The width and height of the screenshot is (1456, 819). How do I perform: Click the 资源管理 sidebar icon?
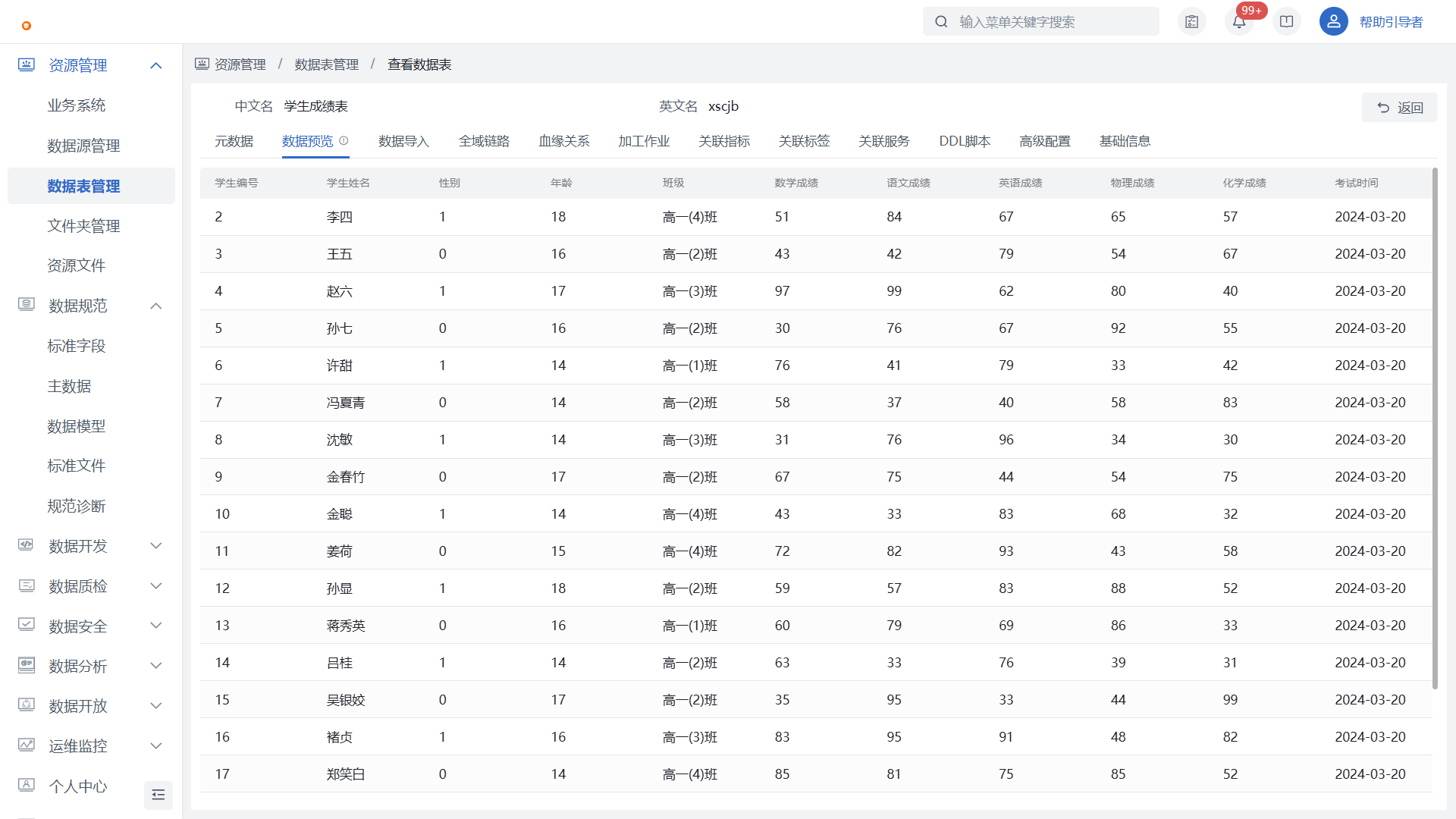pyautogui.click(x=27, y=64)
